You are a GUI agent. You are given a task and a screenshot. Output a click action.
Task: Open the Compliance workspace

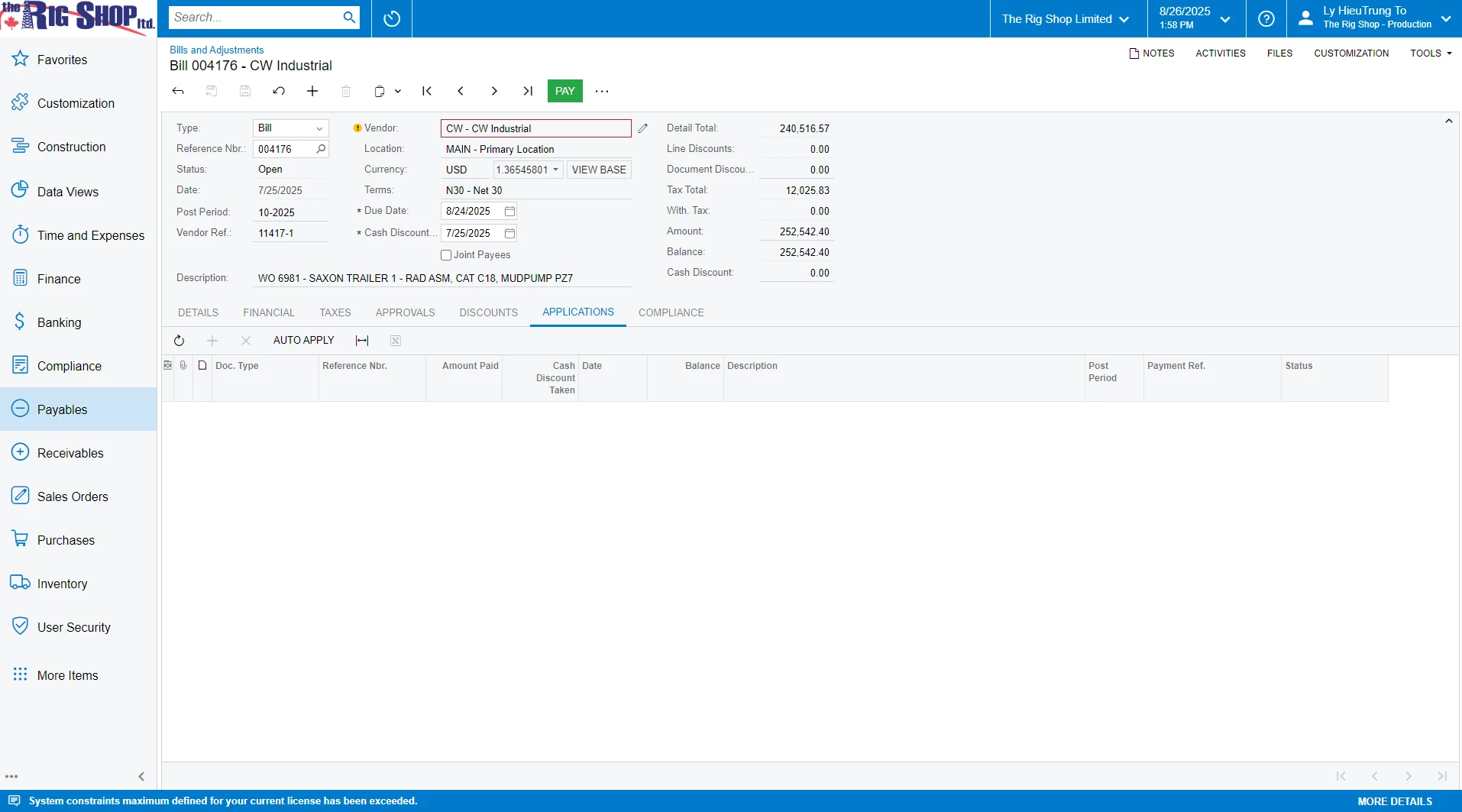click(x=78, y=366)
